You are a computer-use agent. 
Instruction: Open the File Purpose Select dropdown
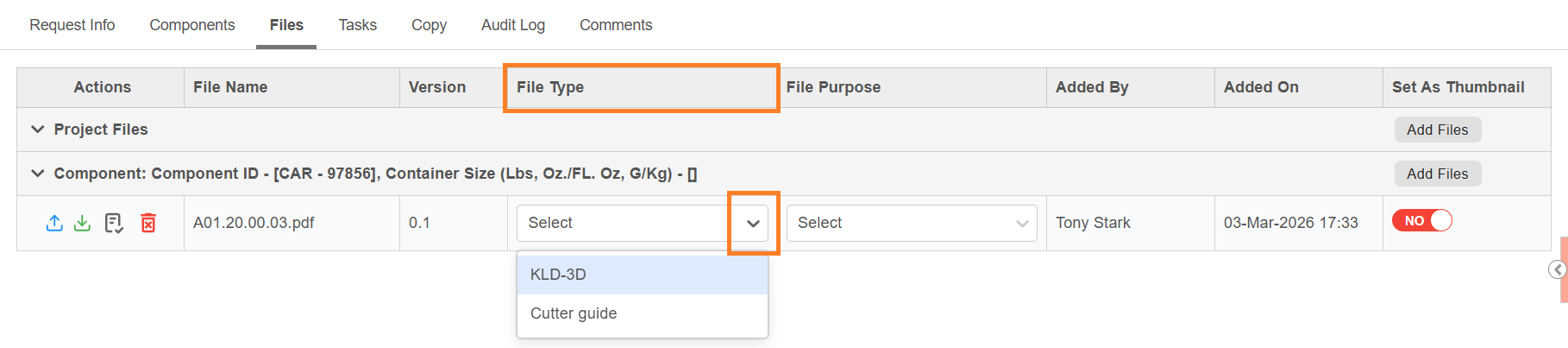pyautogui.click(x=911, y=224)
